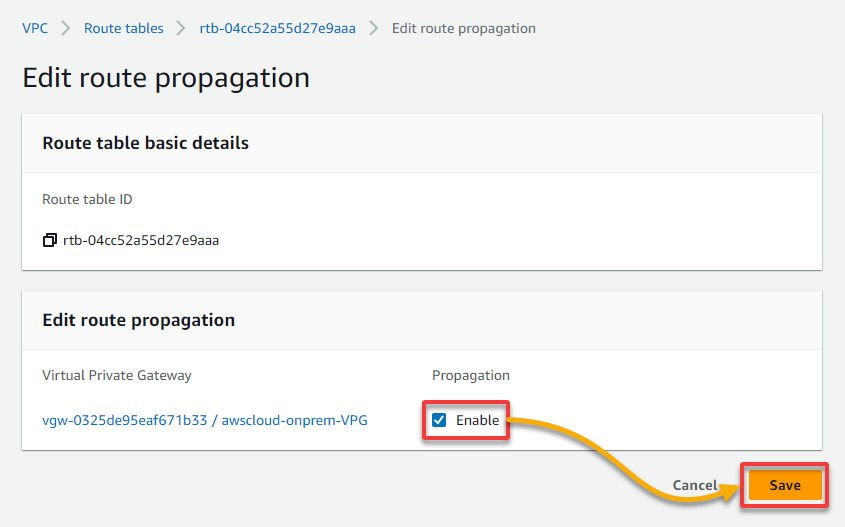The height and width of the screenshot is (527, 845).
Task: Click the Propagation column header
Action: click(x=470, y=376)
